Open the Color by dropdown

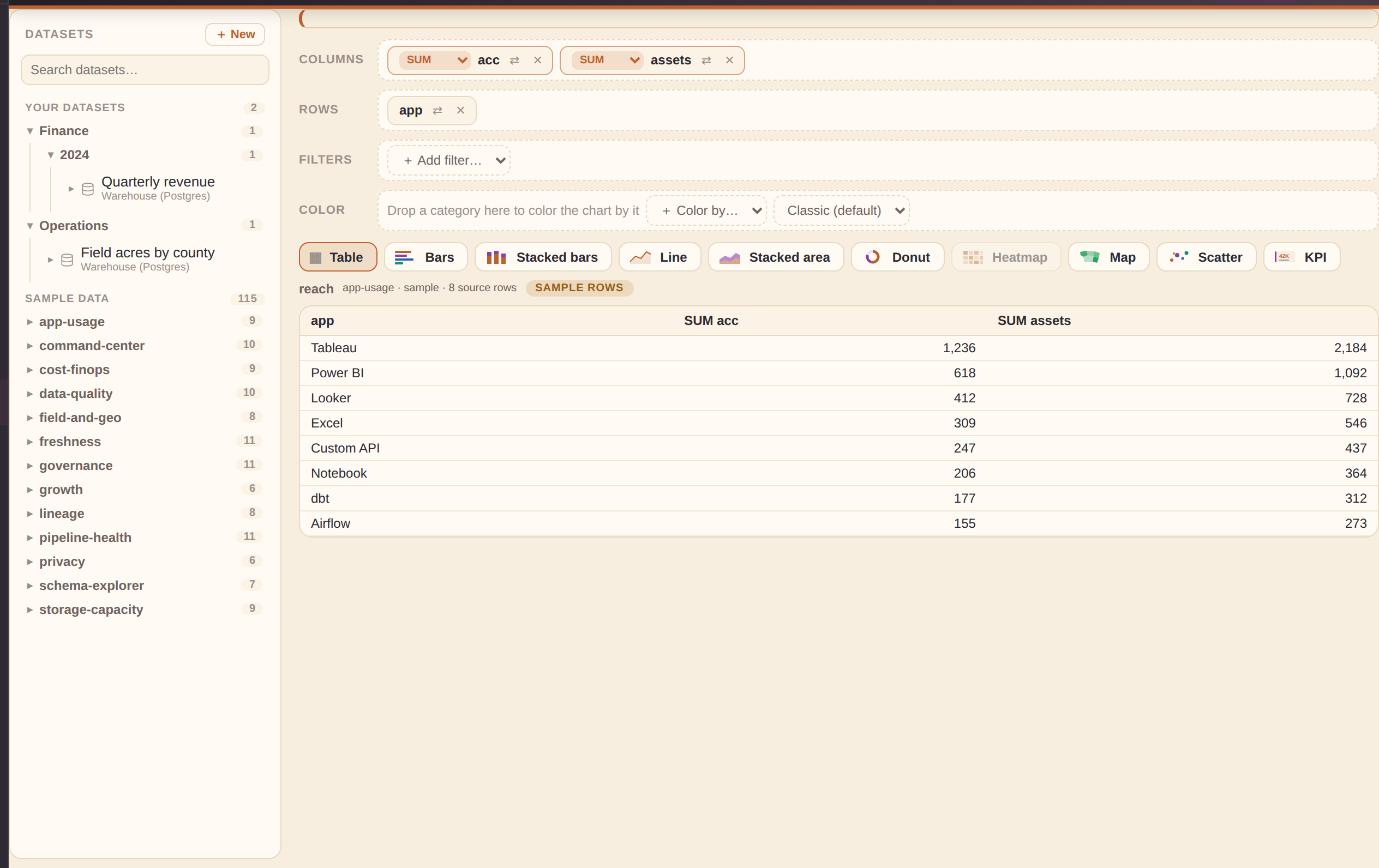click(706, 210)
